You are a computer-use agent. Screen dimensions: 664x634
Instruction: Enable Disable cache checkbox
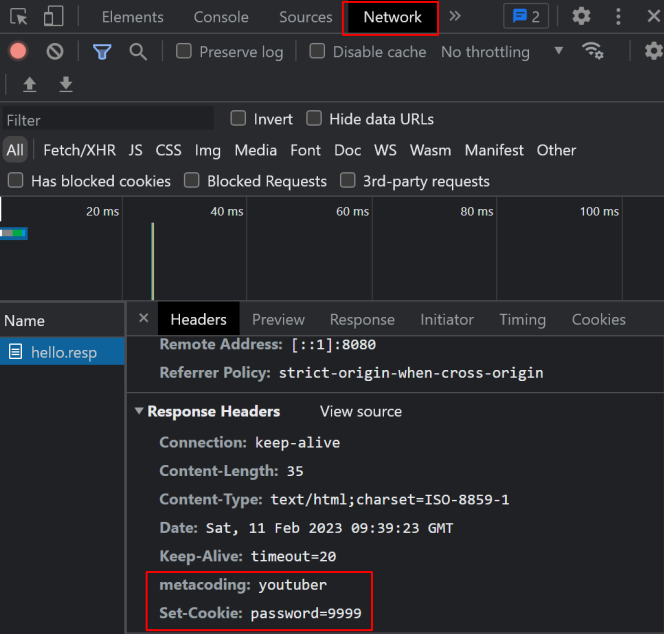pos(317,51)
